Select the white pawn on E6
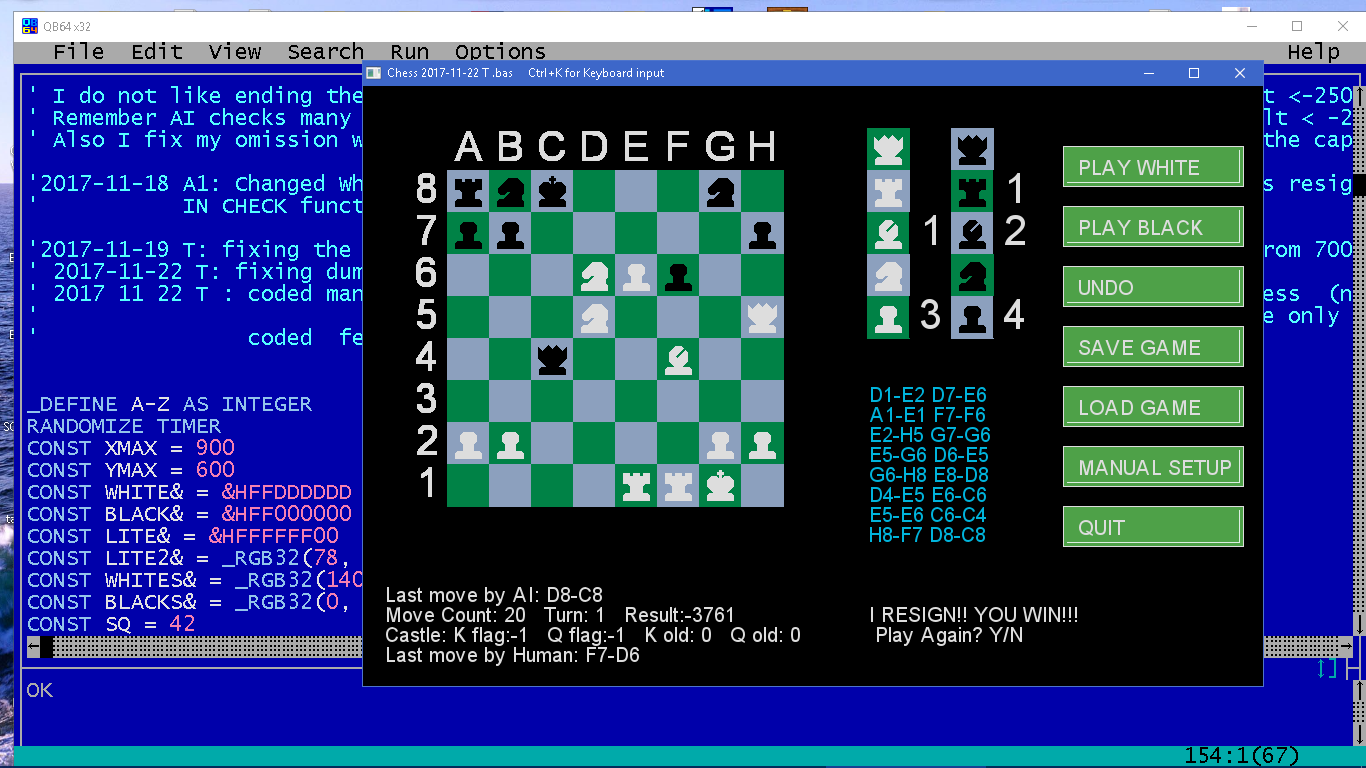The image size is (1366, 768). [x=636, y=275]
